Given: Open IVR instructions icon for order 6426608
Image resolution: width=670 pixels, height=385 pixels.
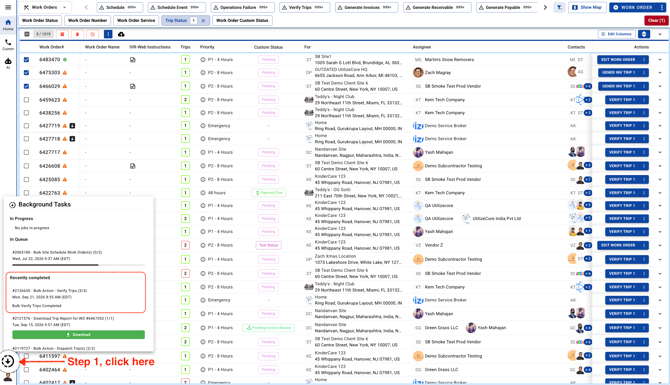Looking at the screenshot, I should point(132,166).
